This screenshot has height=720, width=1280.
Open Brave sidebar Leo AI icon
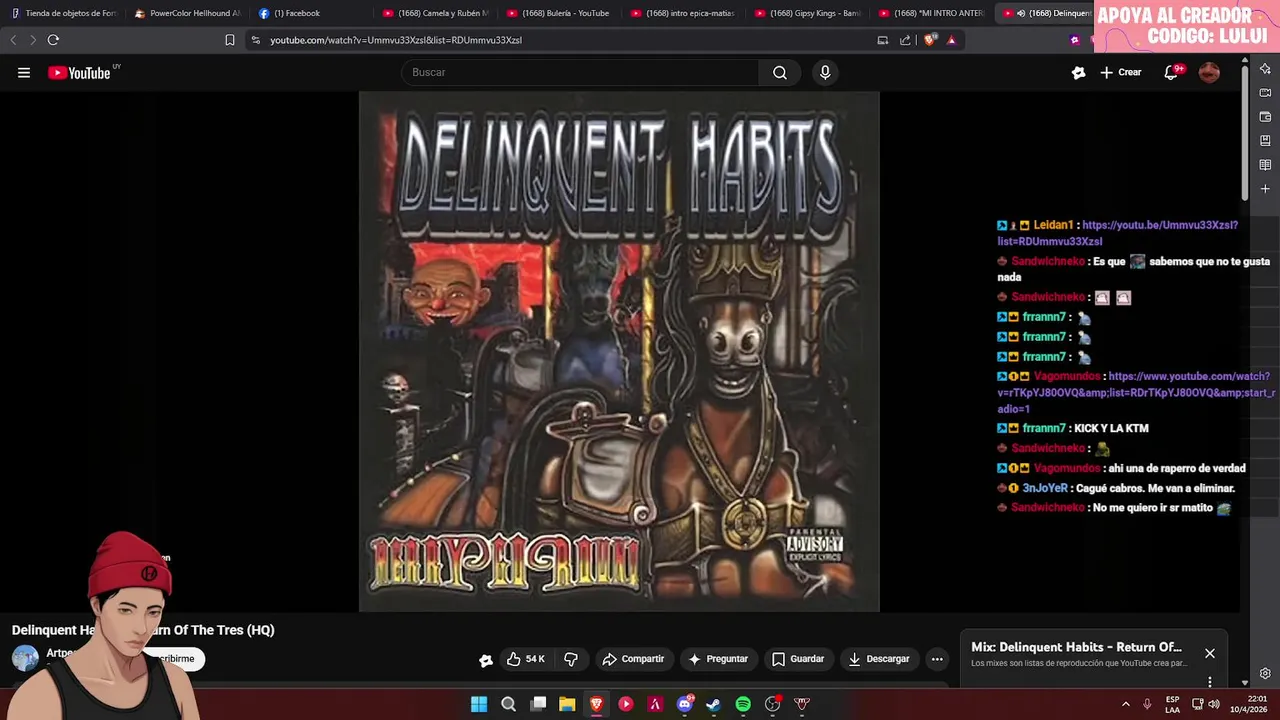(x=1265, y=69)
